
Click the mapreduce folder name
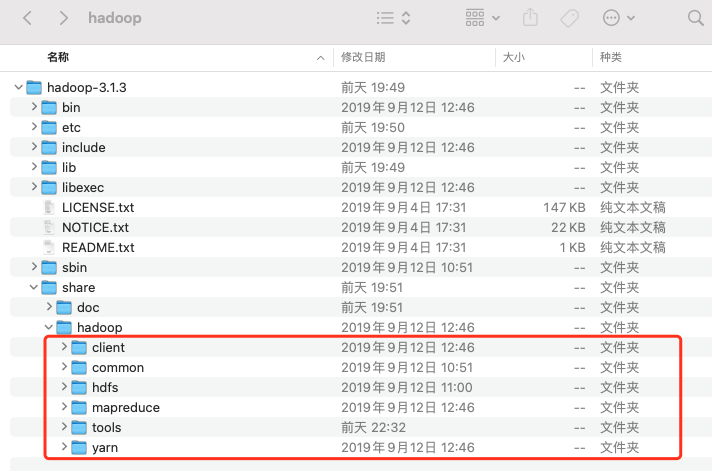point(126,408)
